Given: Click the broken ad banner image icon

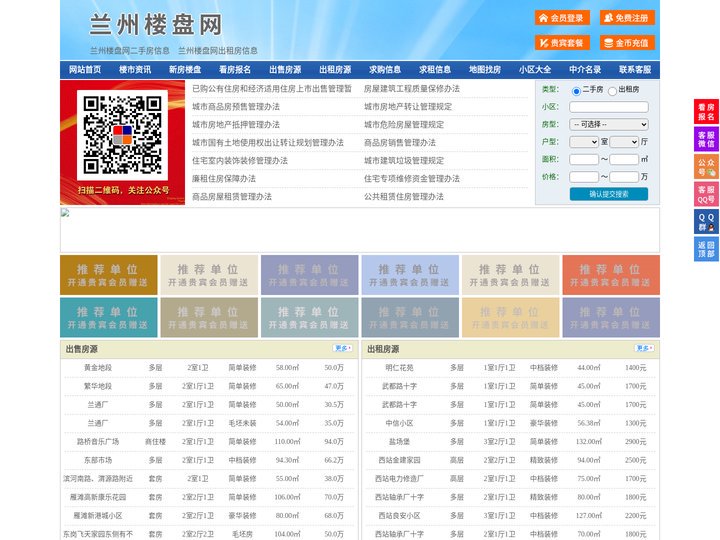Looking at the screenshot, I should pyautogui.click(x=65, y=213).
